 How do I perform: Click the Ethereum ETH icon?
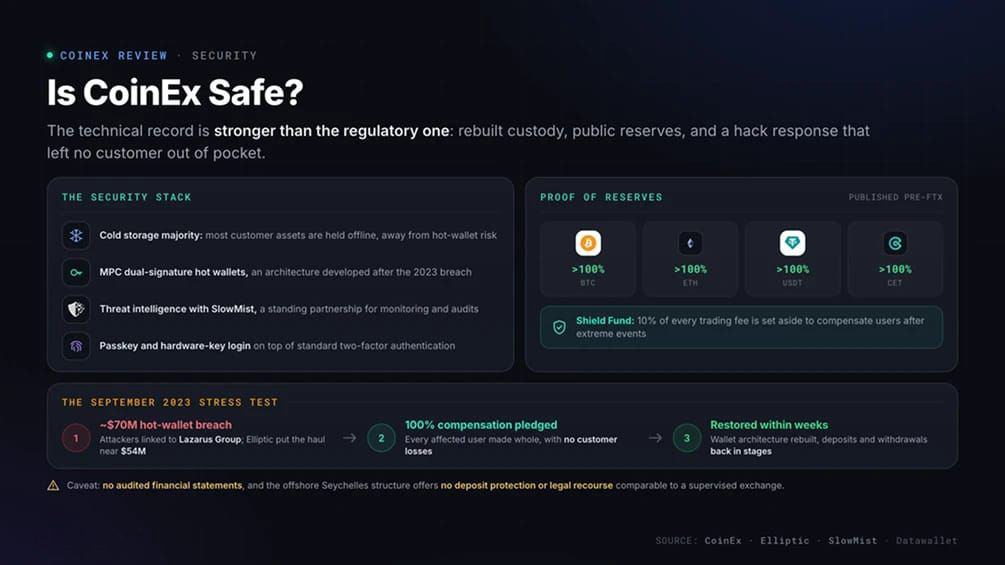pos(690,243)
